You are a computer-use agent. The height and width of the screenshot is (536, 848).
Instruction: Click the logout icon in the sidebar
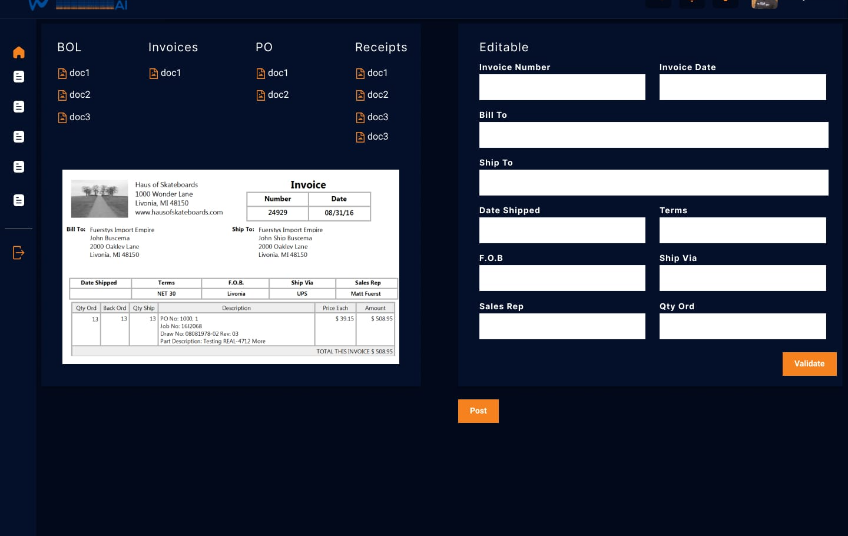(x=18, y=252)
